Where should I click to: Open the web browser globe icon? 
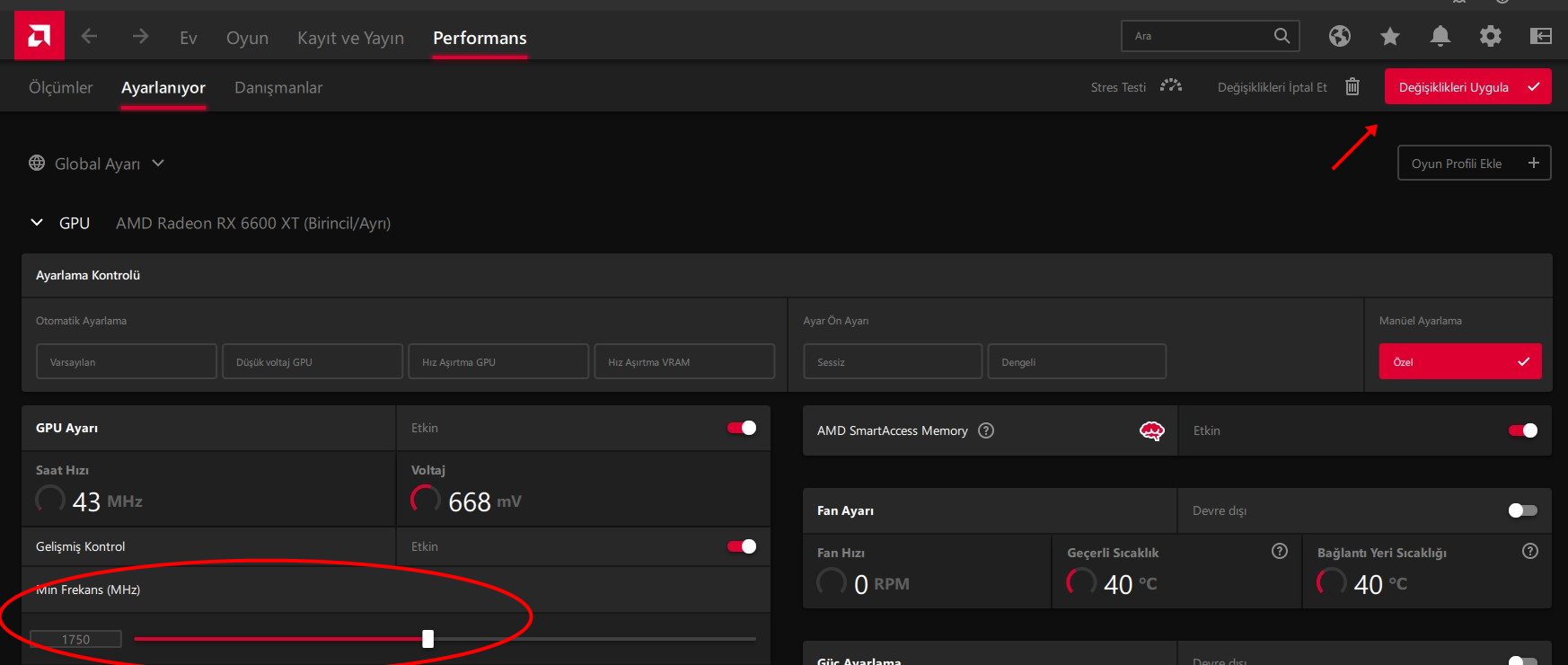[x=1340, y=36]
